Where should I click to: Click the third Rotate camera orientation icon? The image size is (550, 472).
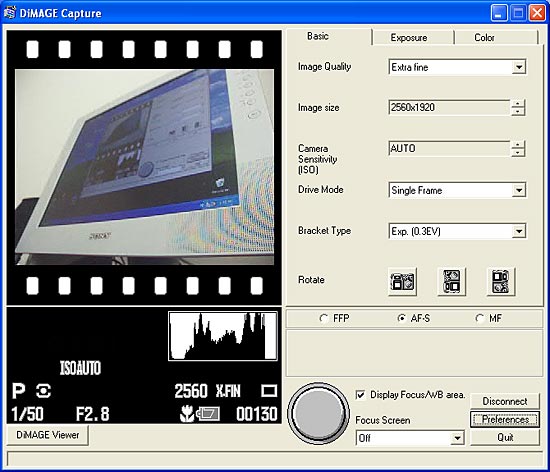[x=501, y=282]
